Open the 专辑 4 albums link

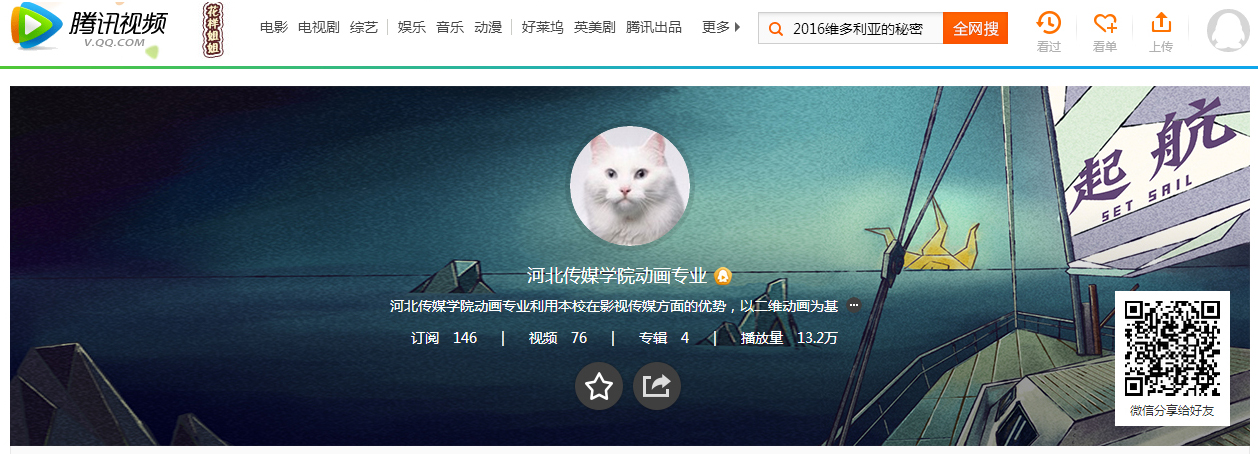(664, 338)
